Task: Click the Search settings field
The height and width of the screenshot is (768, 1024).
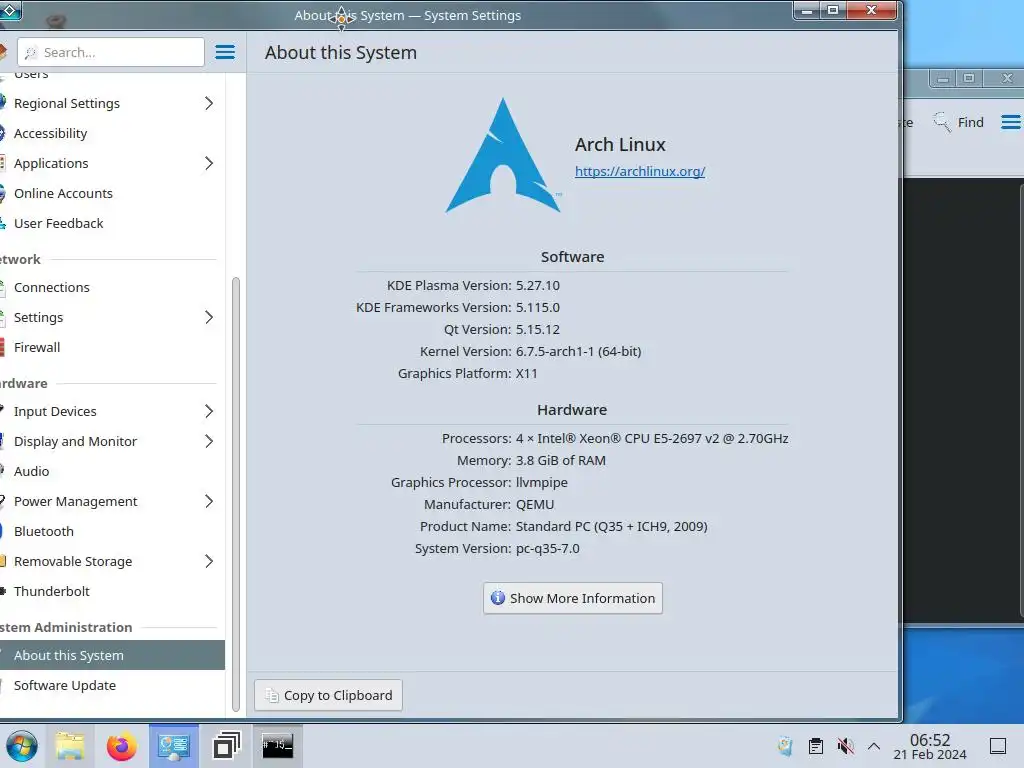Action: point(111,52)
